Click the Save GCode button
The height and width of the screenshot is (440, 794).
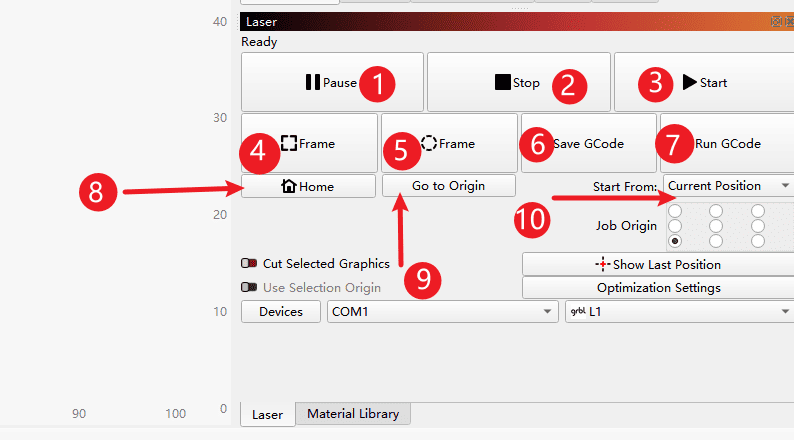coord(587,143)
